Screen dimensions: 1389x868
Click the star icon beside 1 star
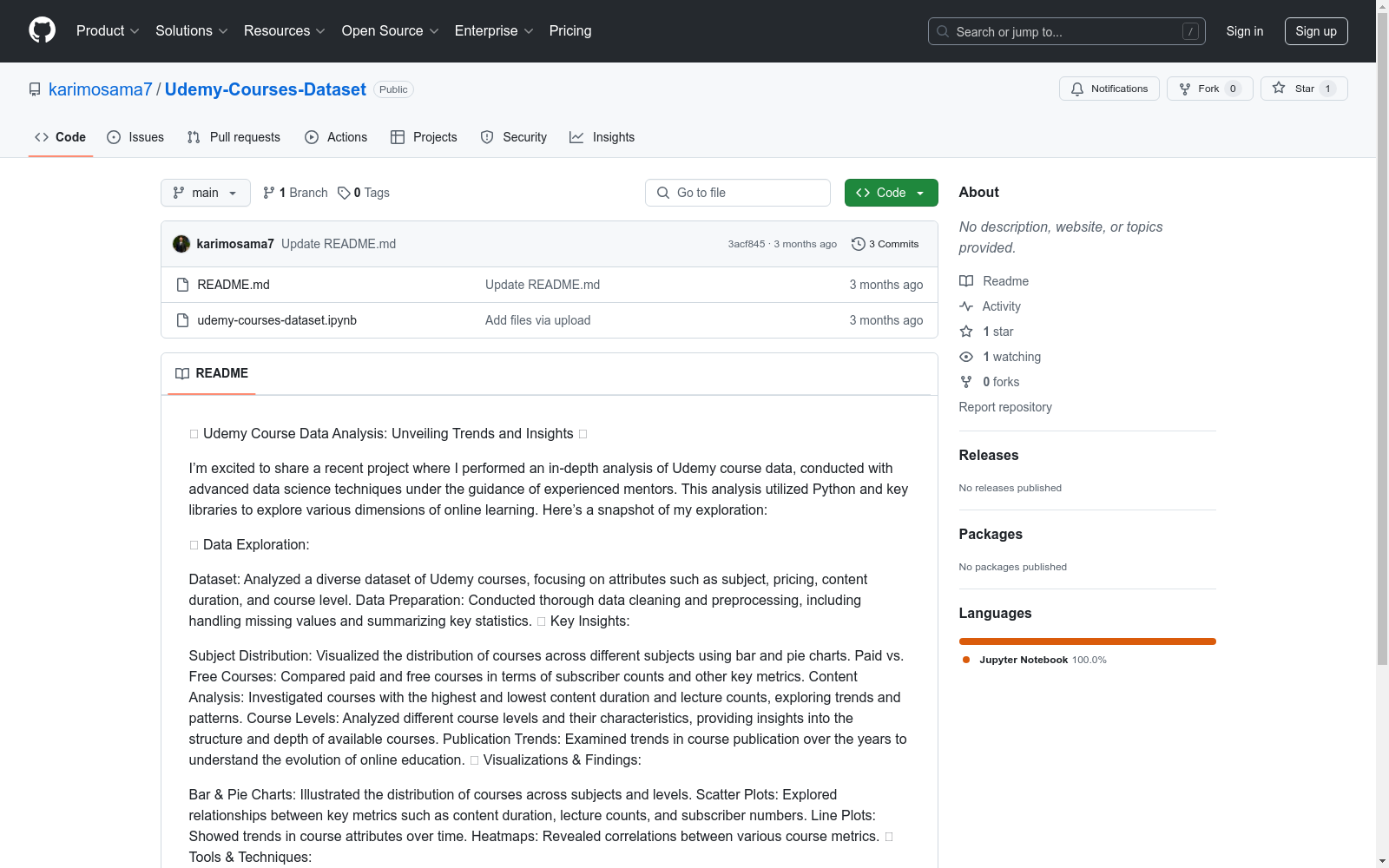click(966, 332)
